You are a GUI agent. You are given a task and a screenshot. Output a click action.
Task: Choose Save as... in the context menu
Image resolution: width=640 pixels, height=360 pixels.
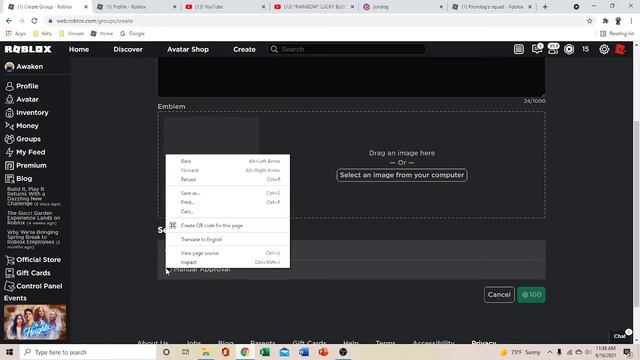pyautogui.click(x=228, y=193)
